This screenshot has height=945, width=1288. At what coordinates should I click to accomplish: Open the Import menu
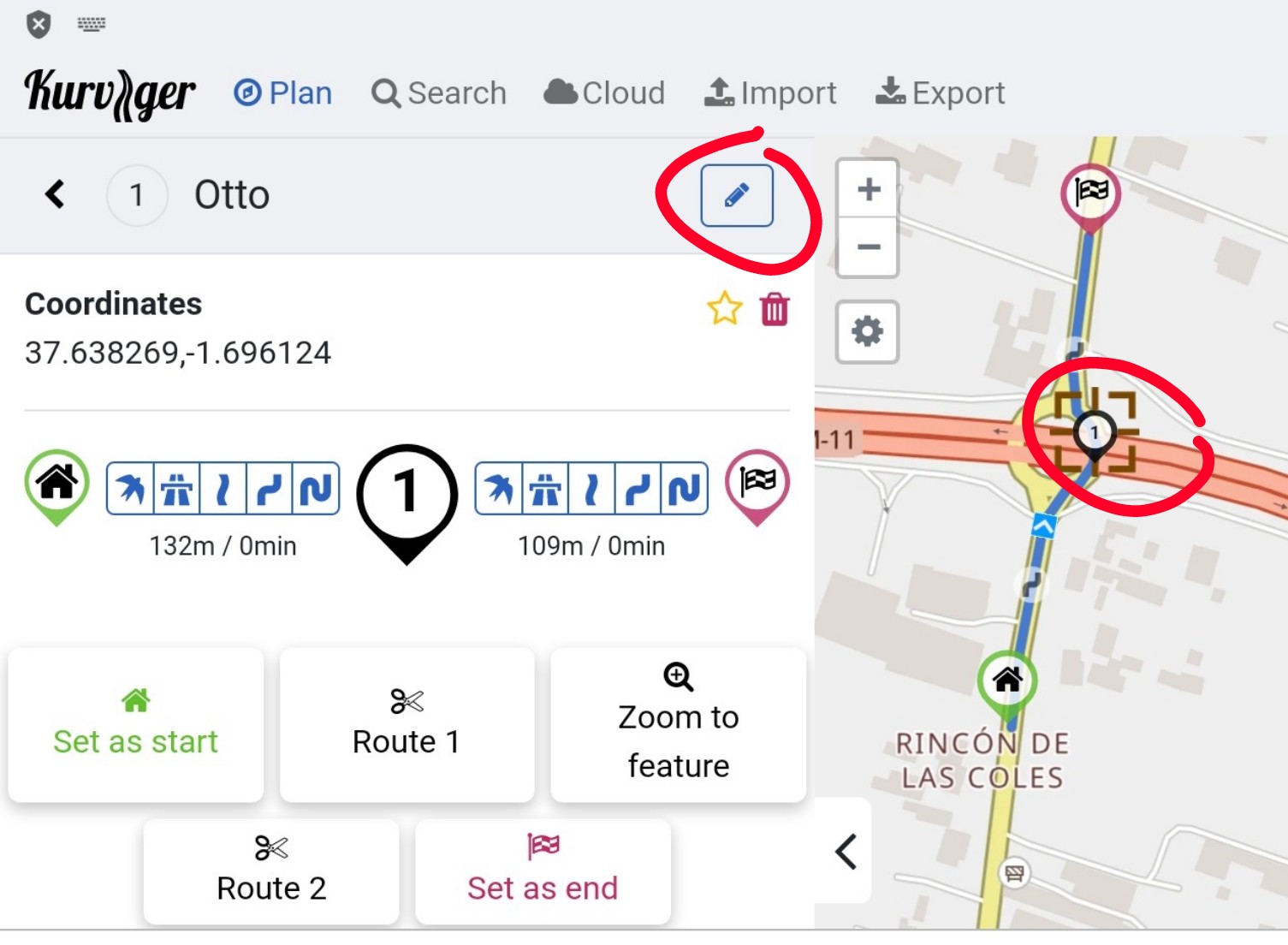coord(770,92)
